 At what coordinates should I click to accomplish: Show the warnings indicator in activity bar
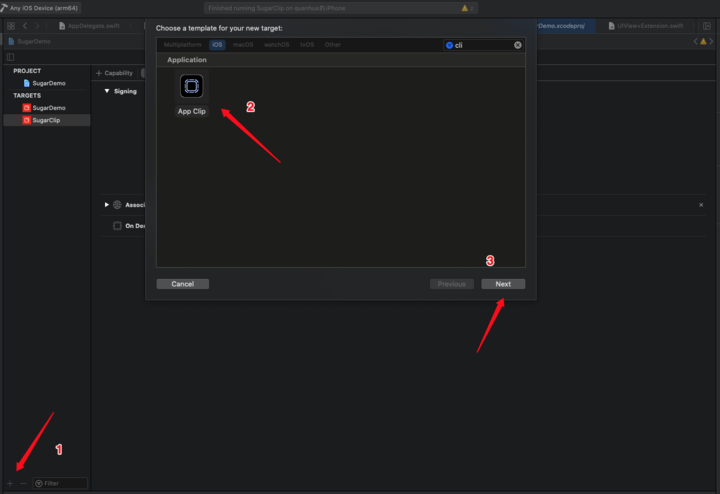coord(467,8)
